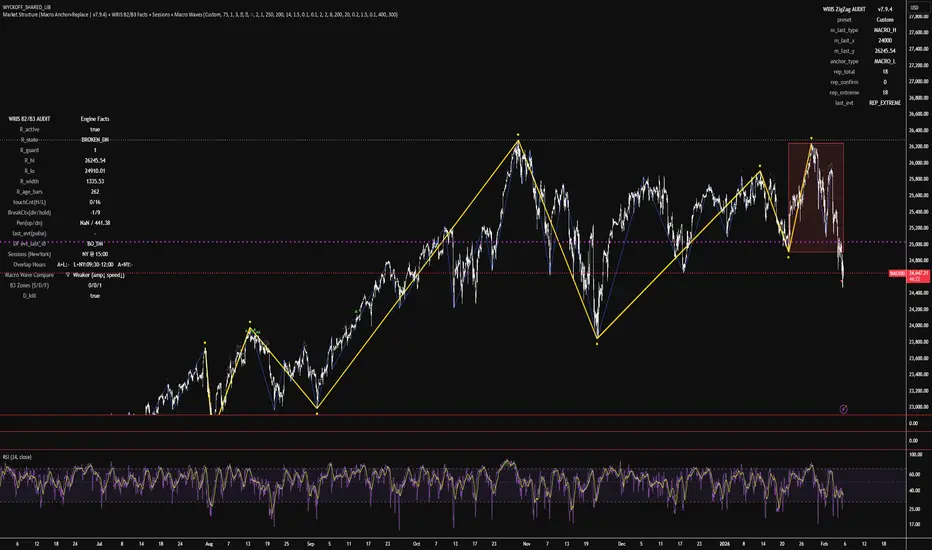Click the Engine Facts column header
932x550 pixels.
(x=95, y=119)
